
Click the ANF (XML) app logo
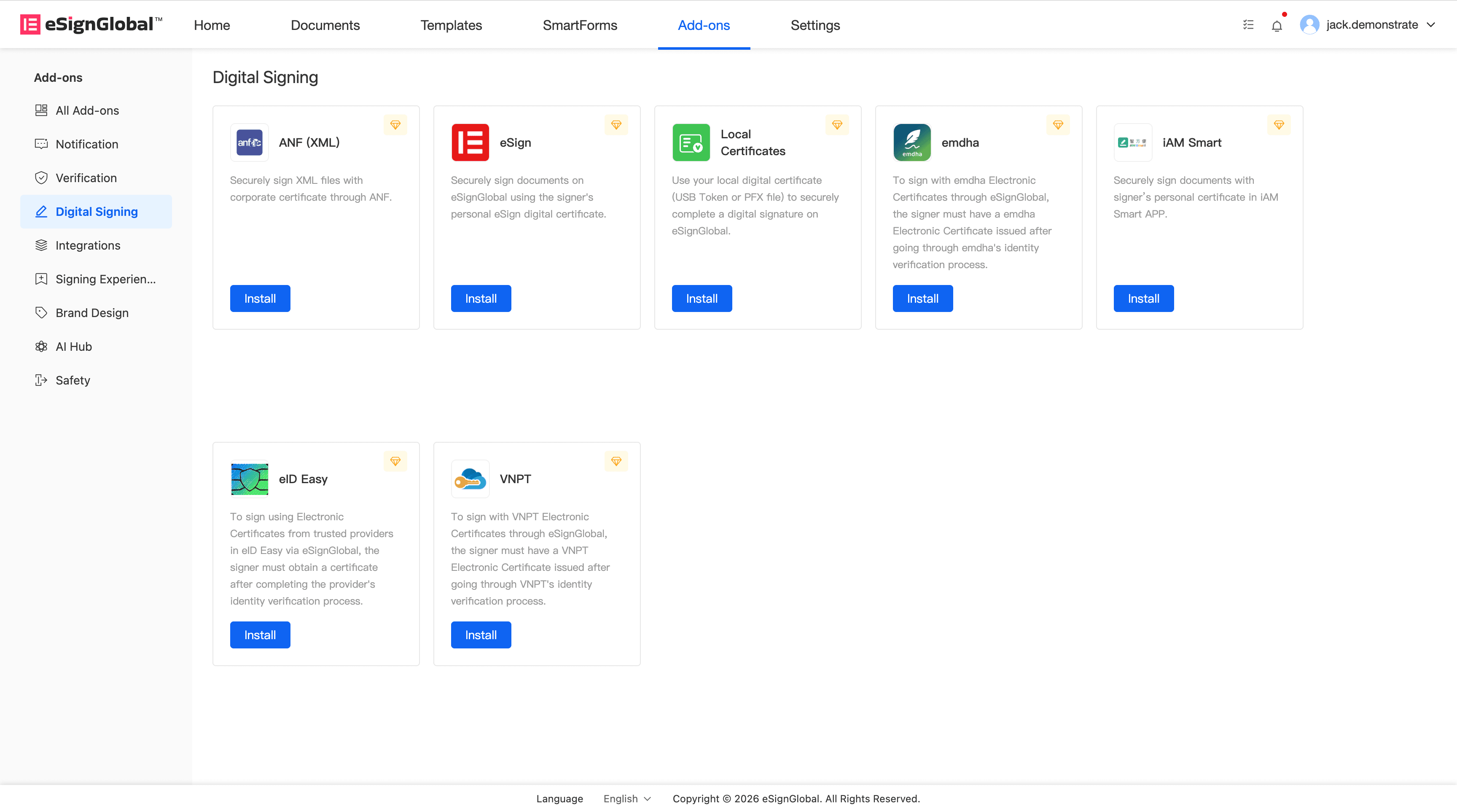[250, 143]
